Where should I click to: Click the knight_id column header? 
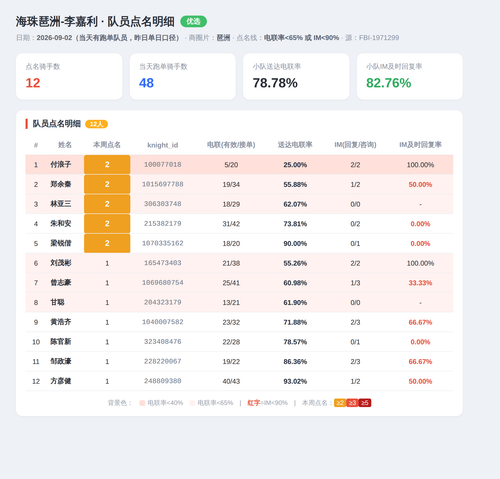pyautogui.click(x=163, y=145)
